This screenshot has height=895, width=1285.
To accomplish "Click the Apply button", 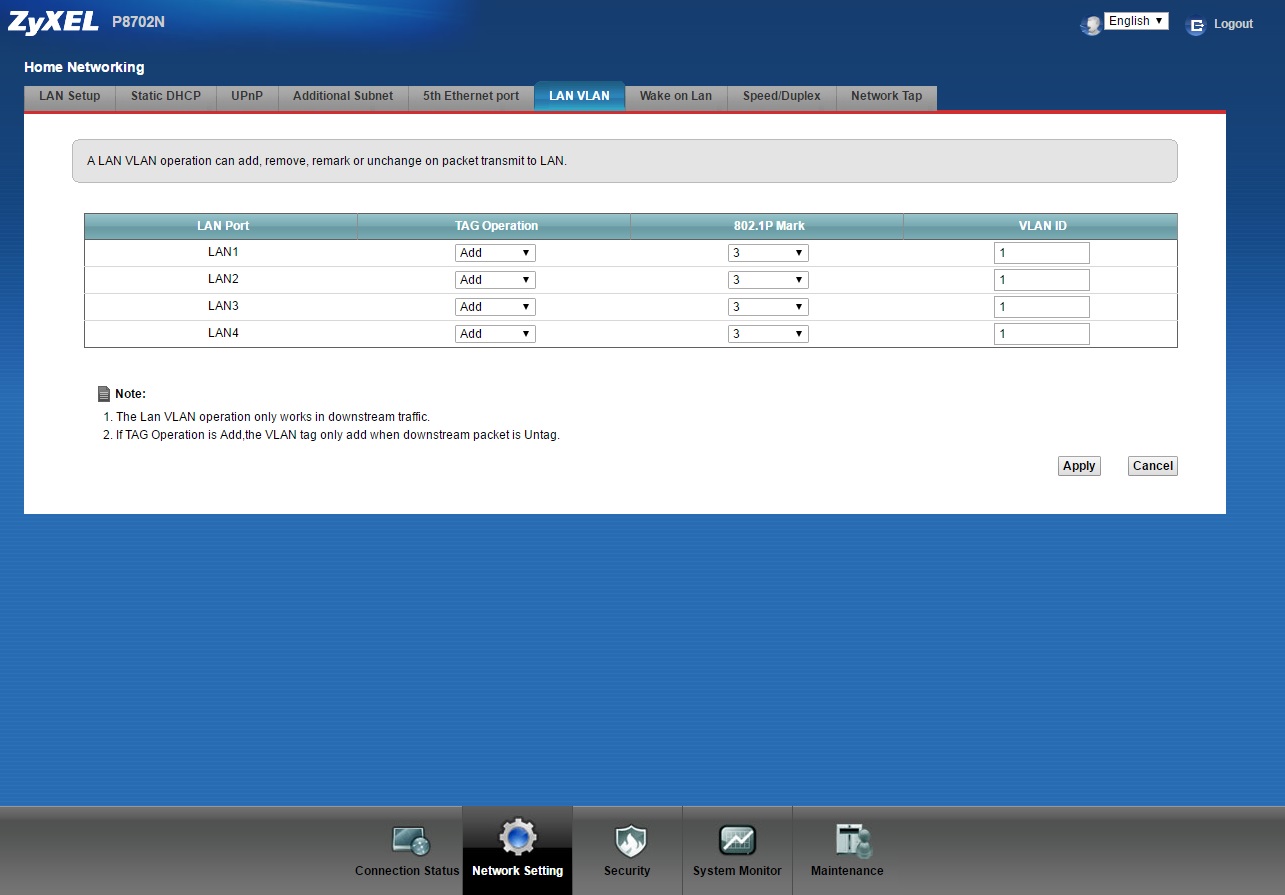I will [x=1079, y=466].
